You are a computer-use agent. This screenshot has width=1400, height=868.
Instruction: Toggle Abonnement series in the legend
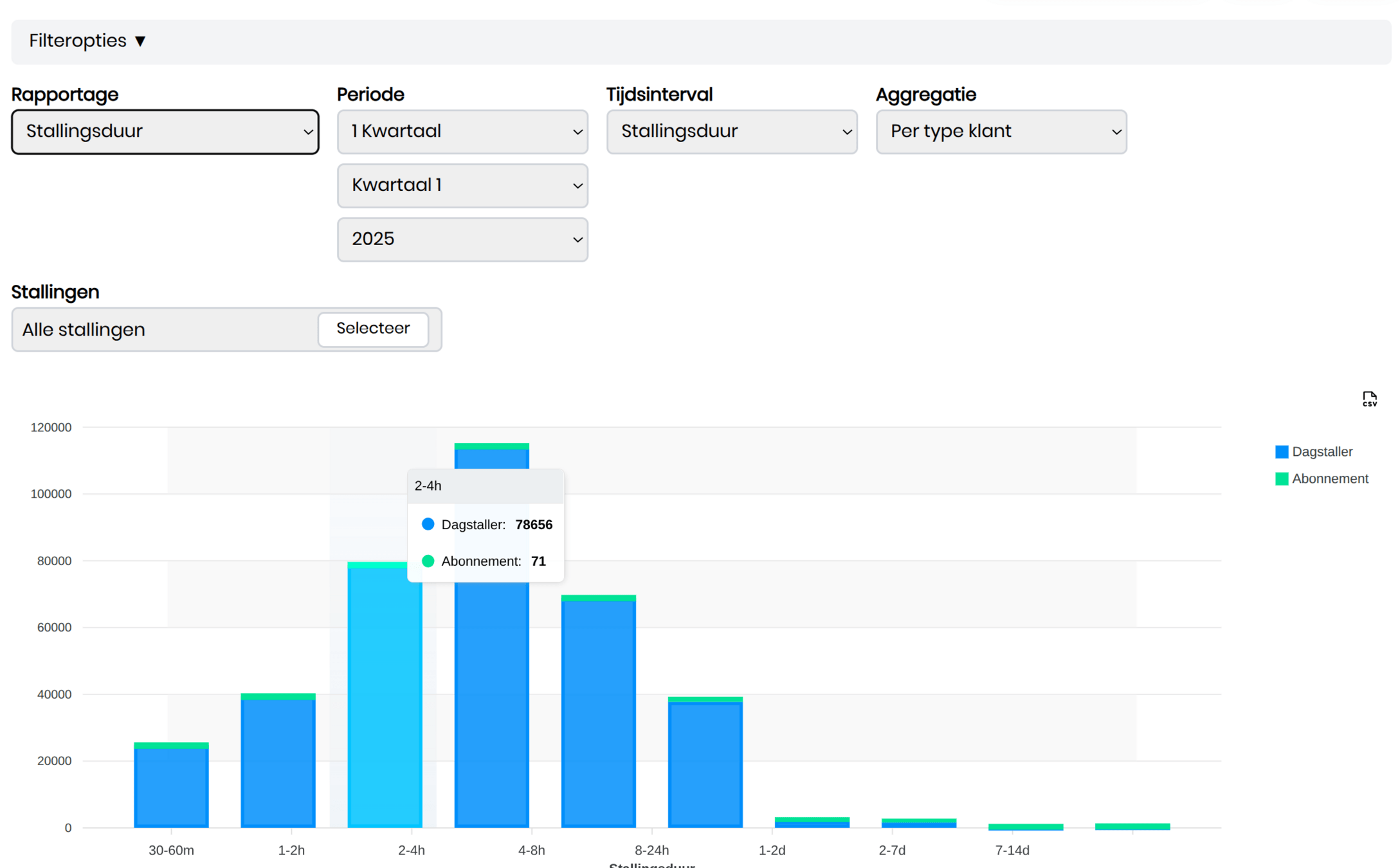tap(1329, 479)
